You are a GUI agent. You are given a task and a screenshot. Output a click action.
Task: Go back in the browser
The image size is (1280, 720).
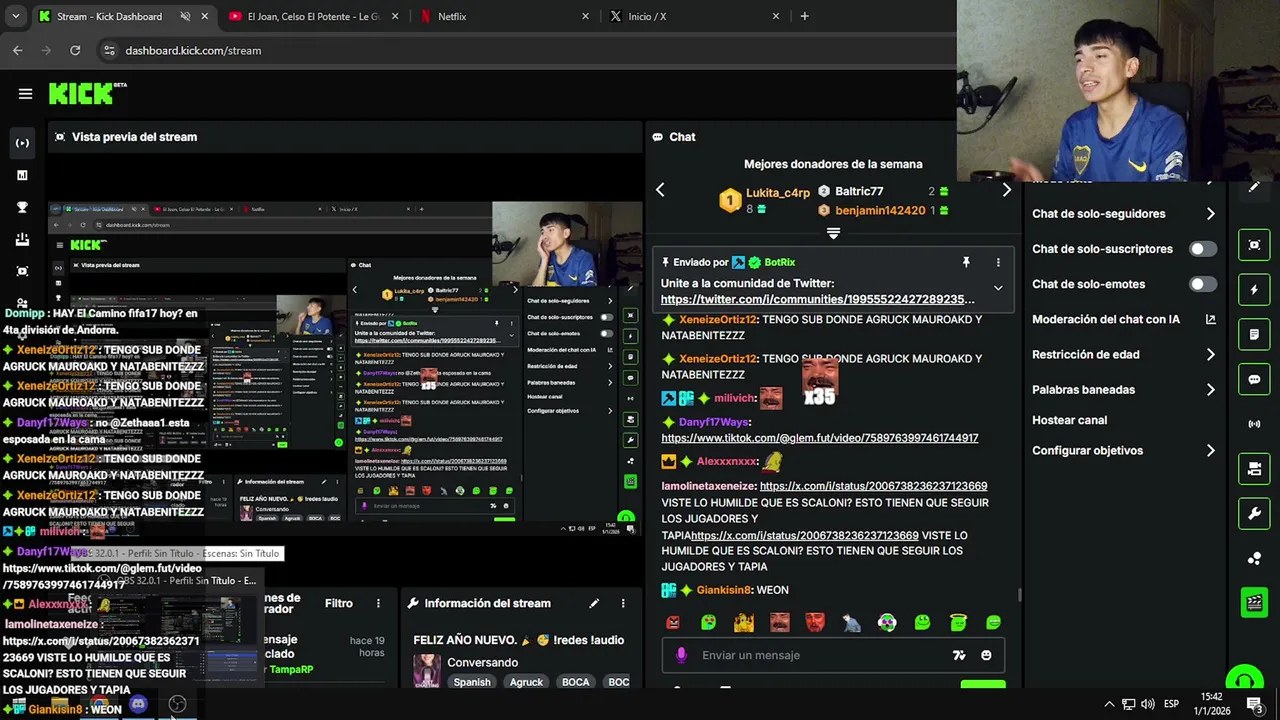coord(18,50)
